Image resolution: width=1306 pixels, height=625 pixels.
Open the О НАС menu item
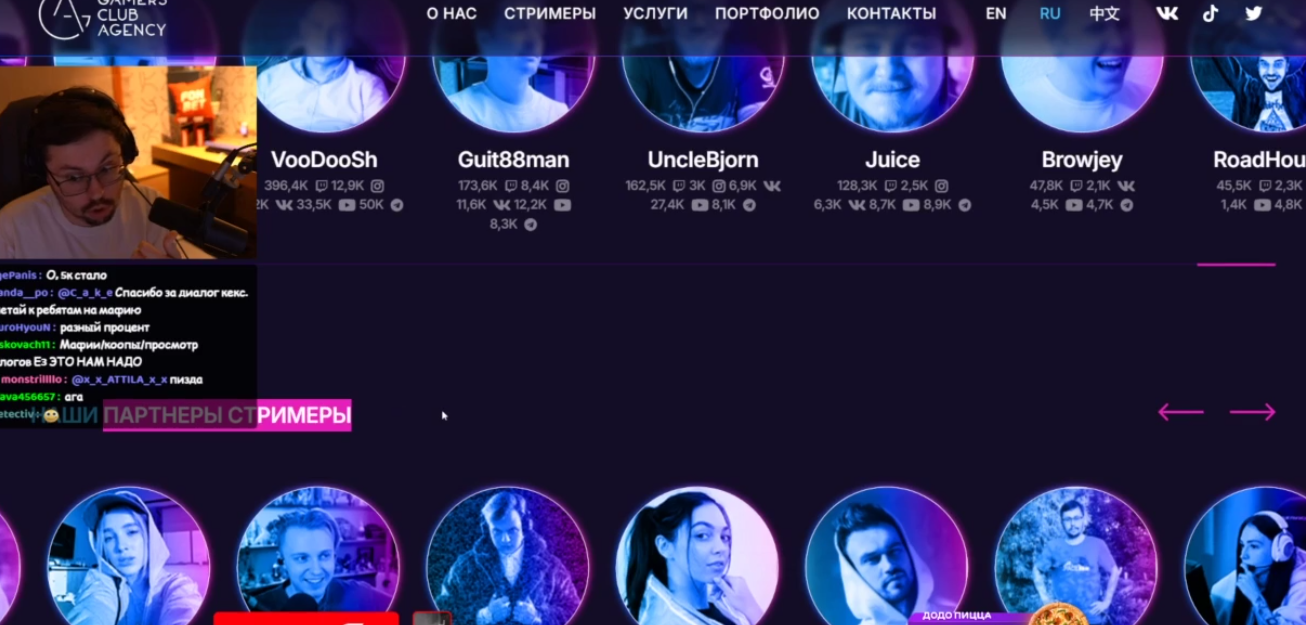(452, 14)
